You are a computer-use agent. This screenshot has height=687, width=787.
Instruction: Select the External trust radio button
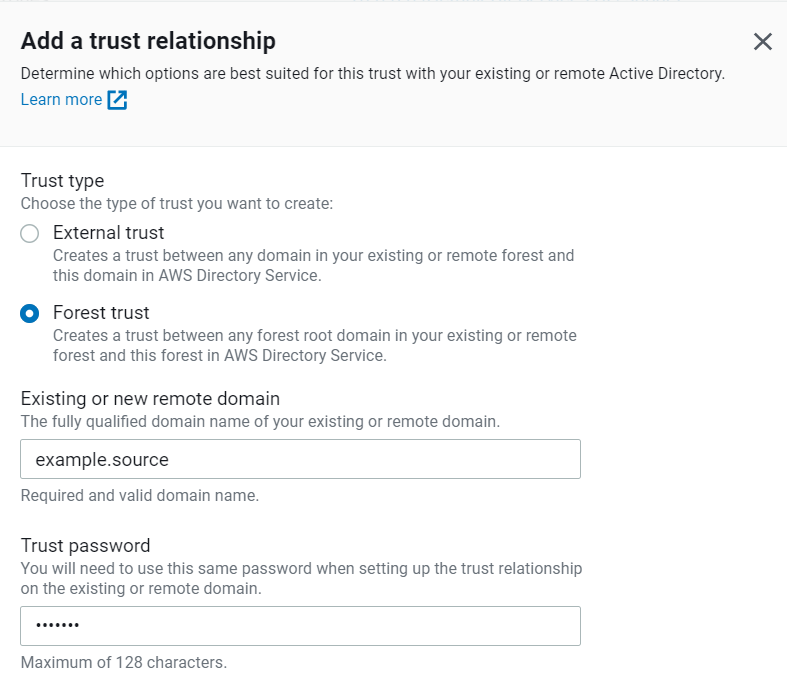pos(30,234)
